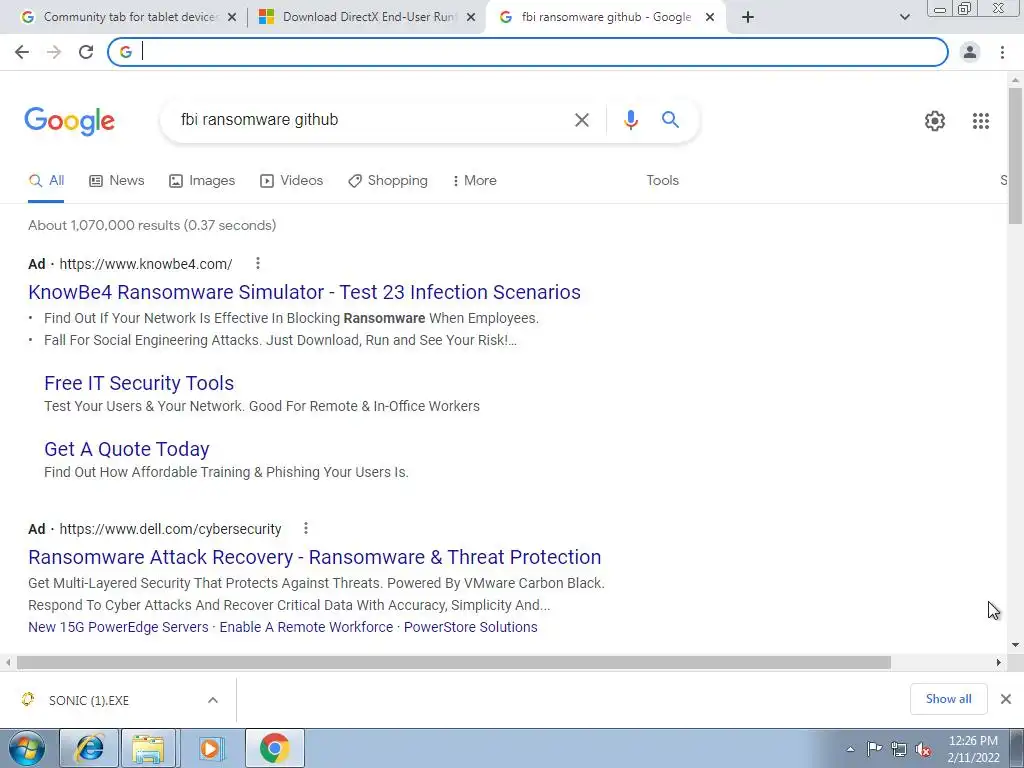The width and height of the screenshot is (1024, 768).
Task: Open New 15G PowerEdge Servers link
Action: [118, 627]
